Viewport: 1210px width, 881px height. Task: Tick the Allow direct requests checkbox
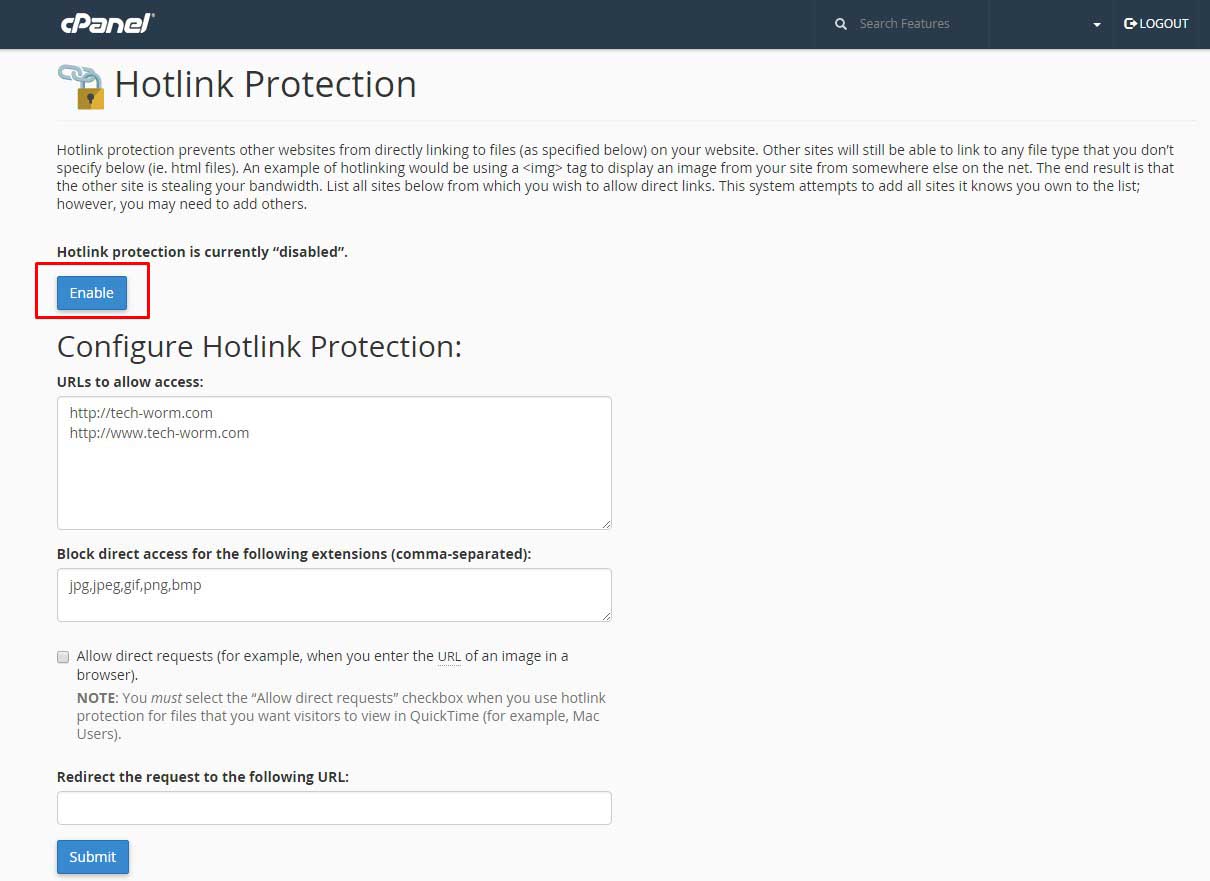click(63, 657)
